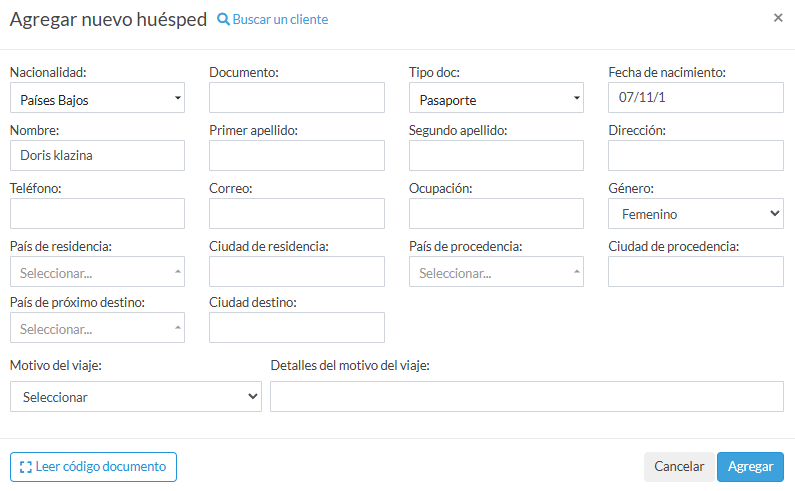
Task: Click the Leer código documento button
Action: tap(93, 467)
